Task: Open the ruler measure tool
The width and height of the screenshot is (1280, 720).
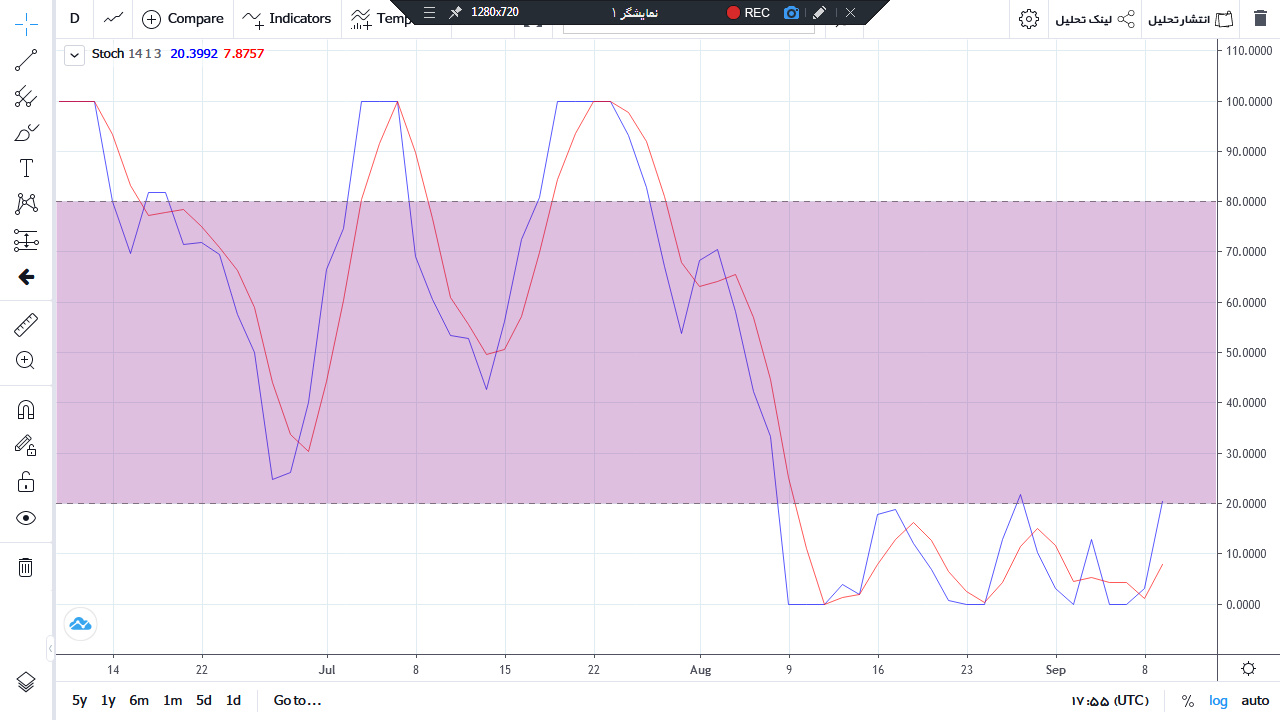Action: tap(26, 325)
